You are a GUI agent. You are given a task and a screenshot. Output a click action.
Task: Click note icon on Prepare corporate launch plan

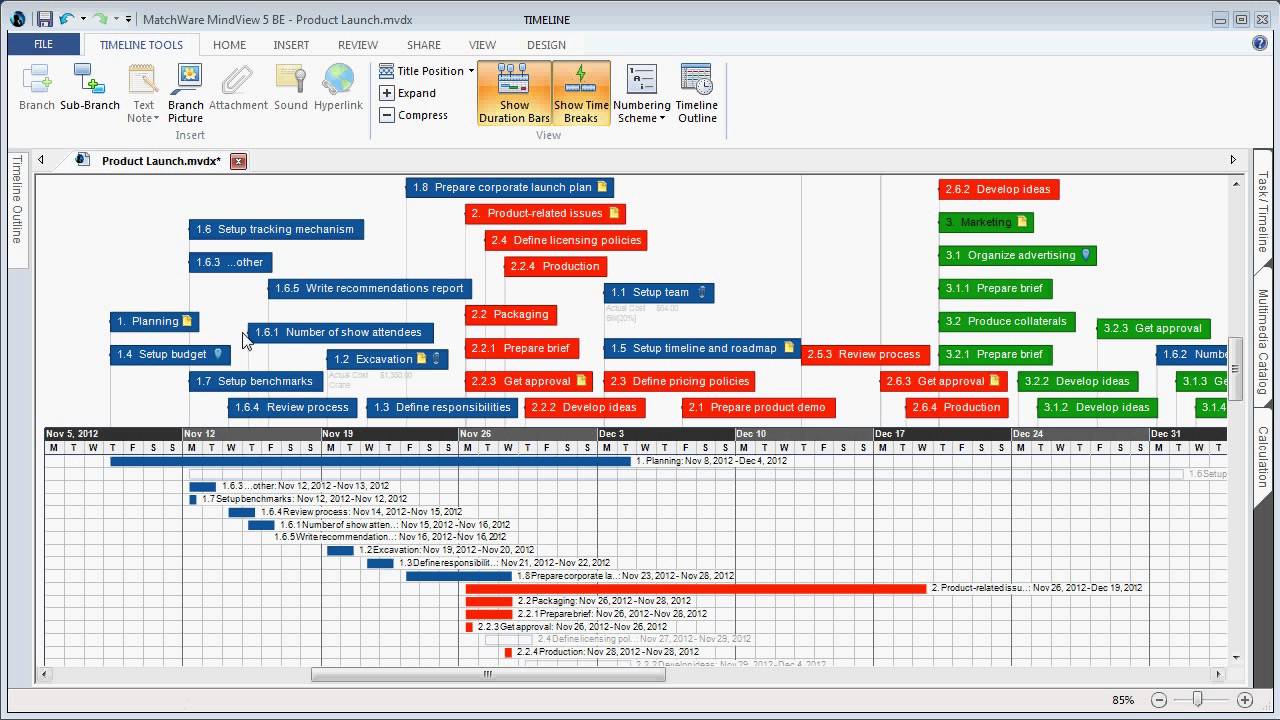(602, 187)
